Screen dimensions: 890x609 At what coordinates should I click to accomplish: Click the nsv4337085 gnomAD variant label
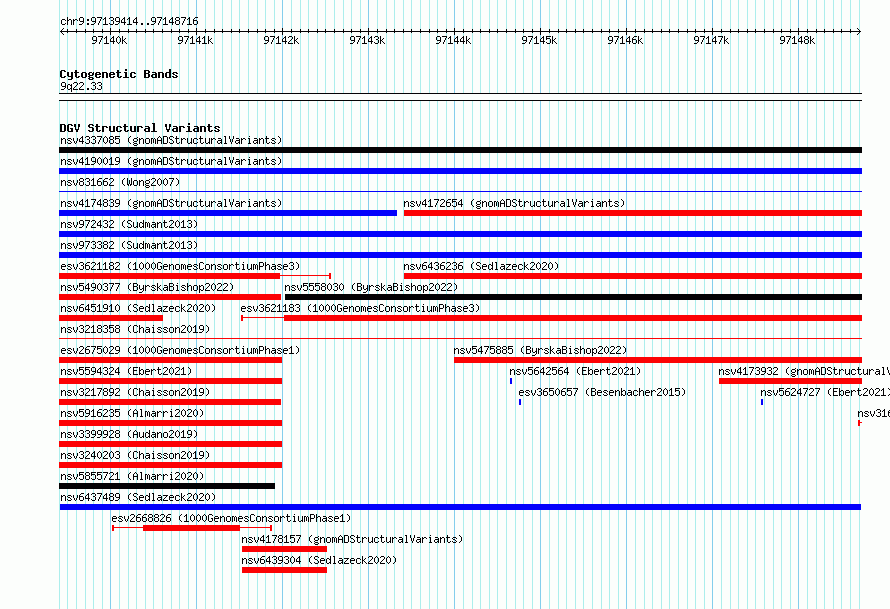pos(171,140)
